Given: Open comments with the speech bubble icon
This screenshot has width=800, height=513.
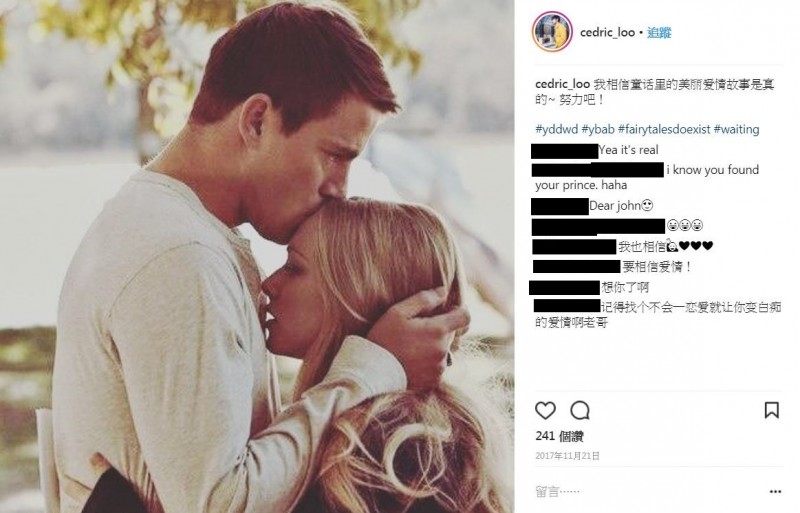Looking at the screenshot, I should 580,410.
